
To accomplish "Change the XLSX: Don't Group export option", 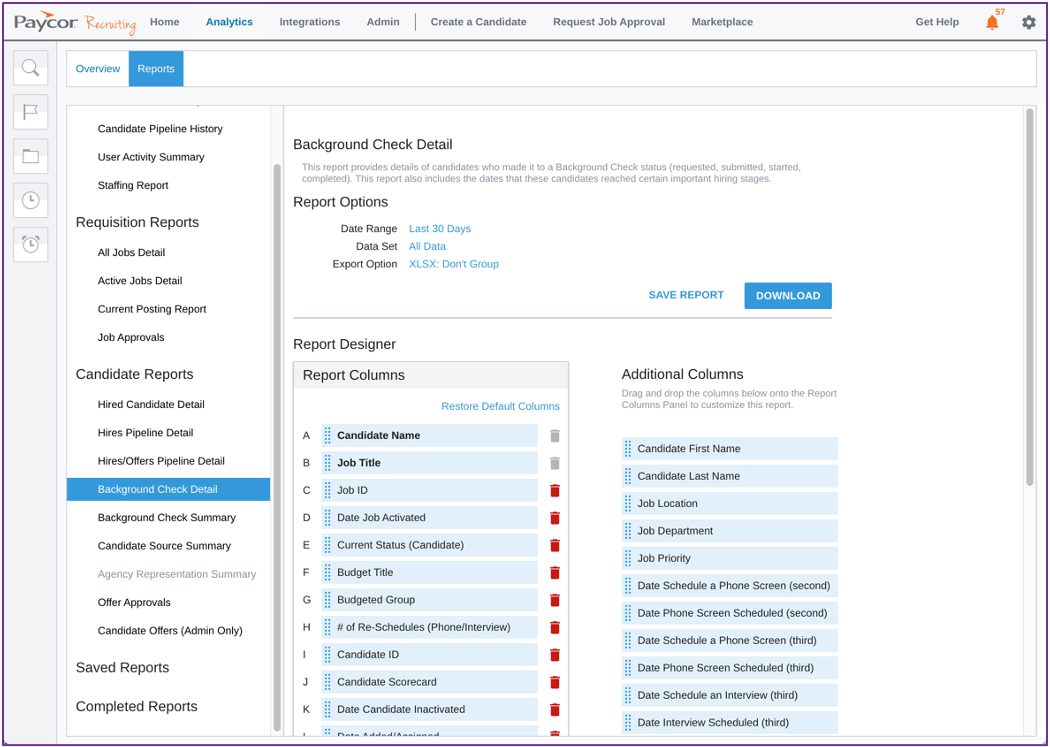I will [453, 264].
